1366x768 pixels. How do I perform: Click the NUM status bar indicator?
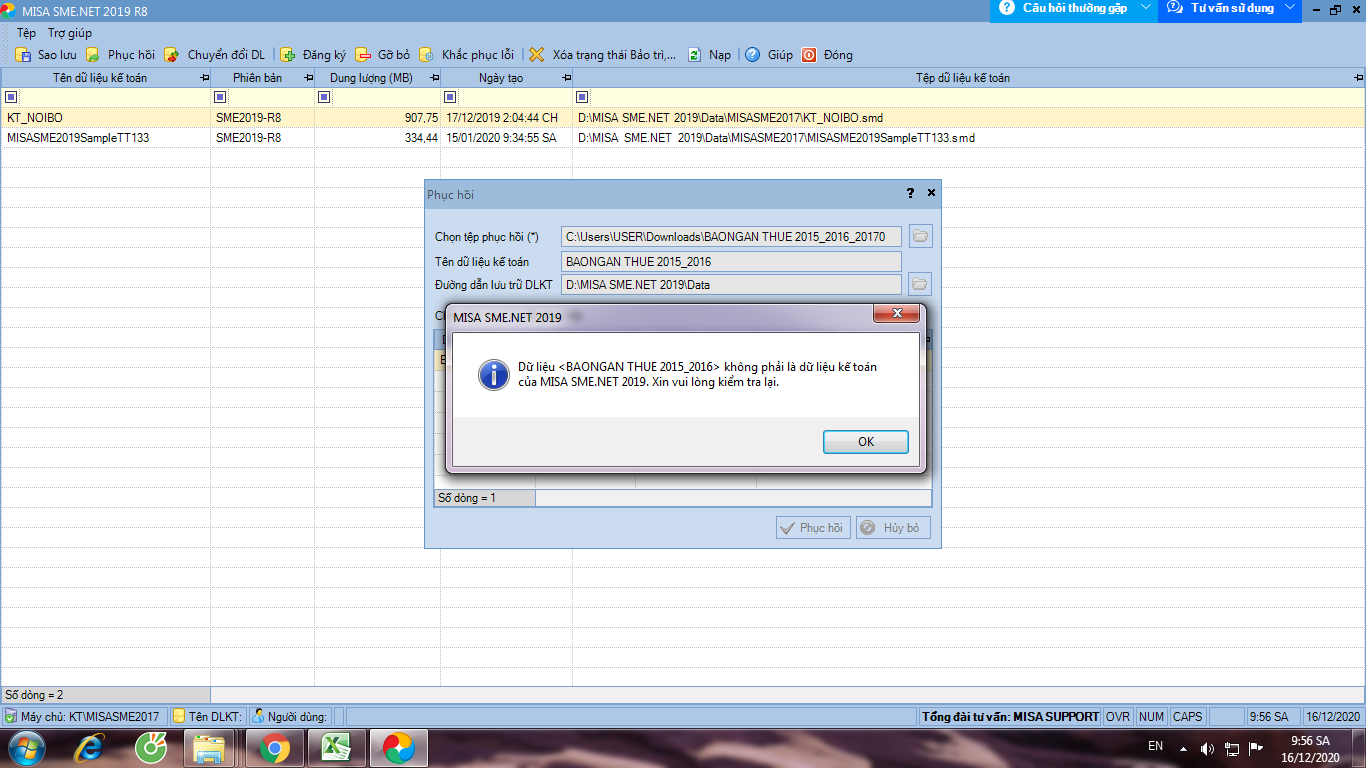[1151, 717]
